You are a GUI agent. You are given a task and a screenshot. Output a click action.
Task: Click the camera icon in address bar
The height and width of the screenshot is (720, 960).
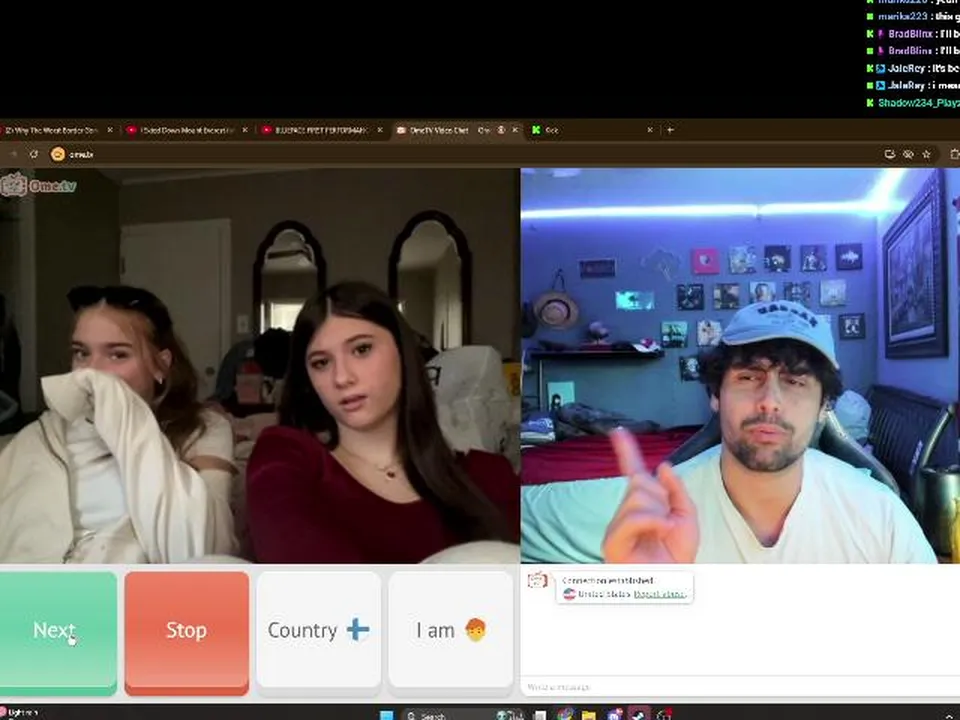890,154
